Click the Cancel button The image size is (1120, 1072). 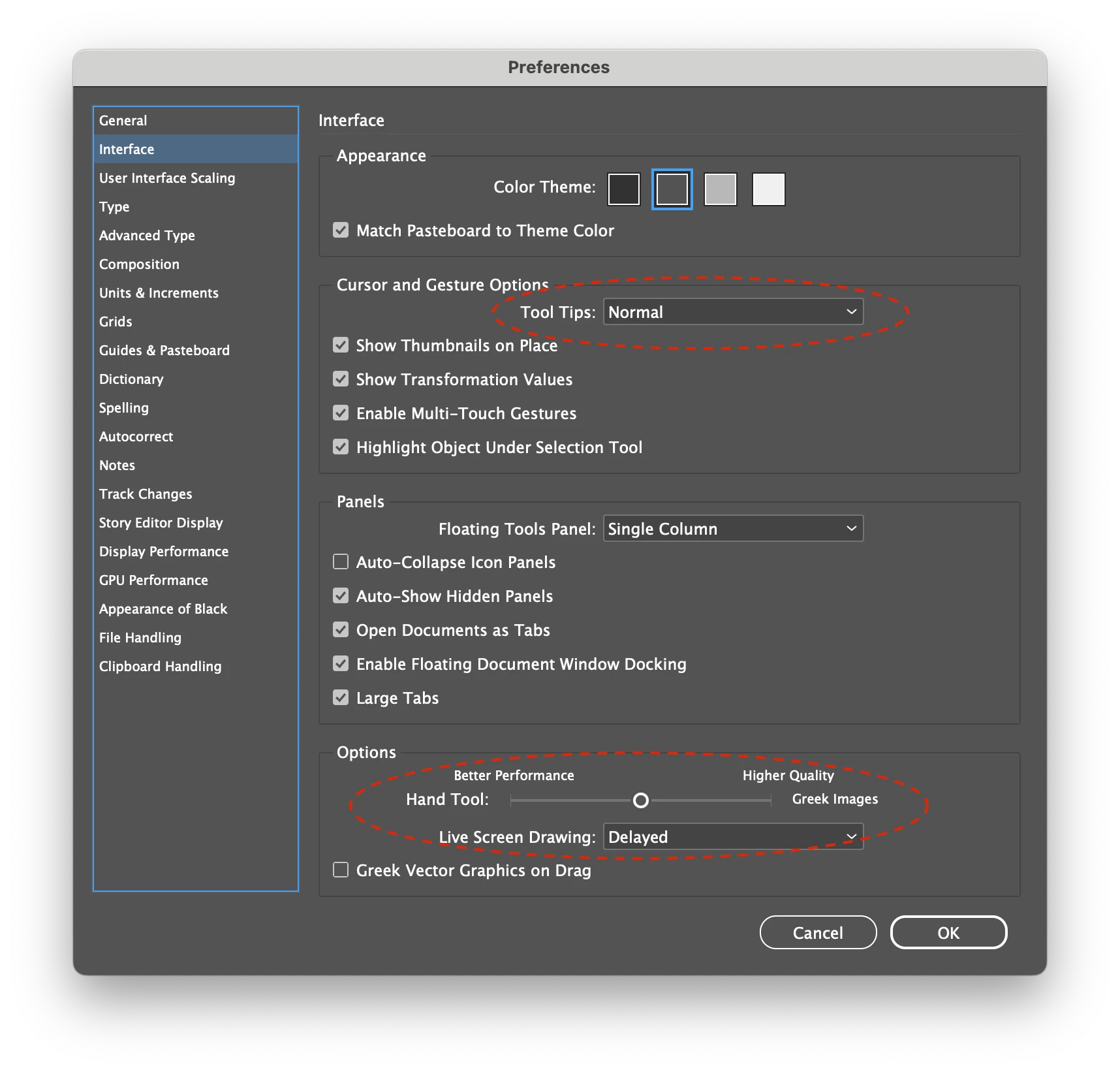[818, 932]
